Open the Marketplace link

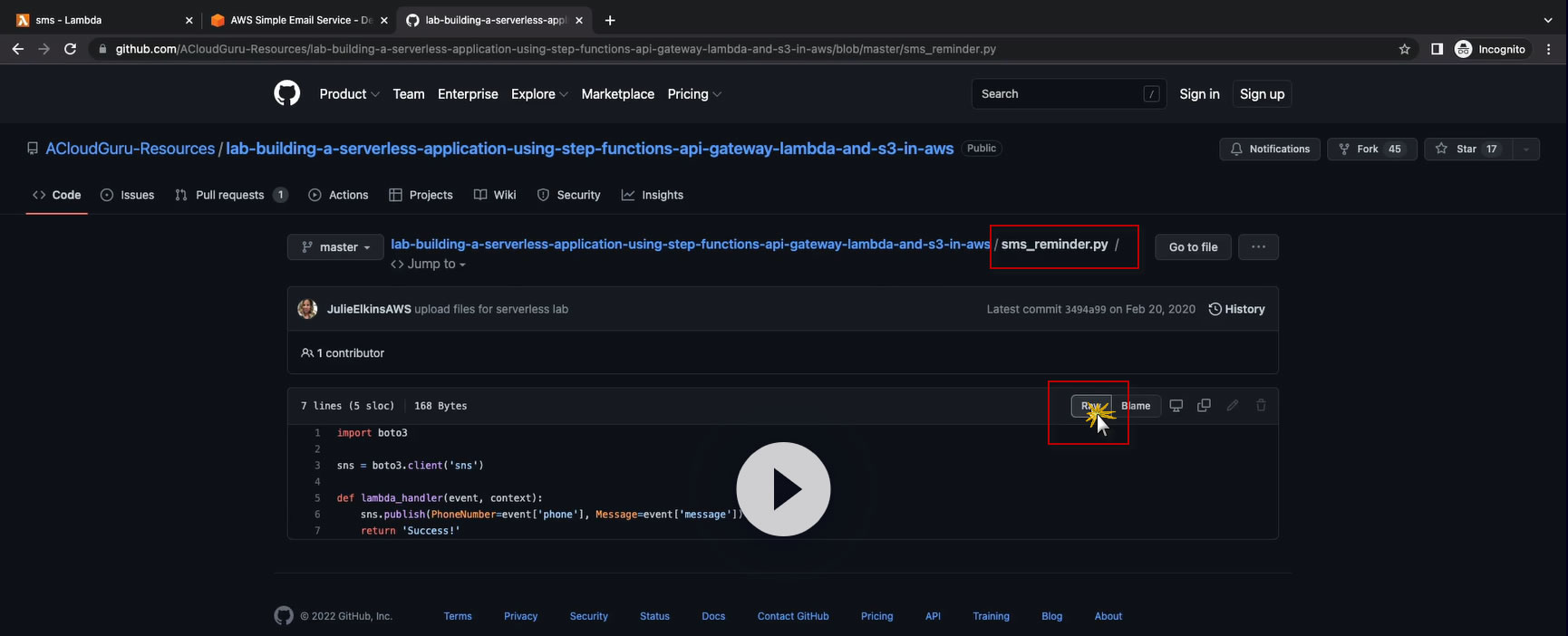(618, 94)
